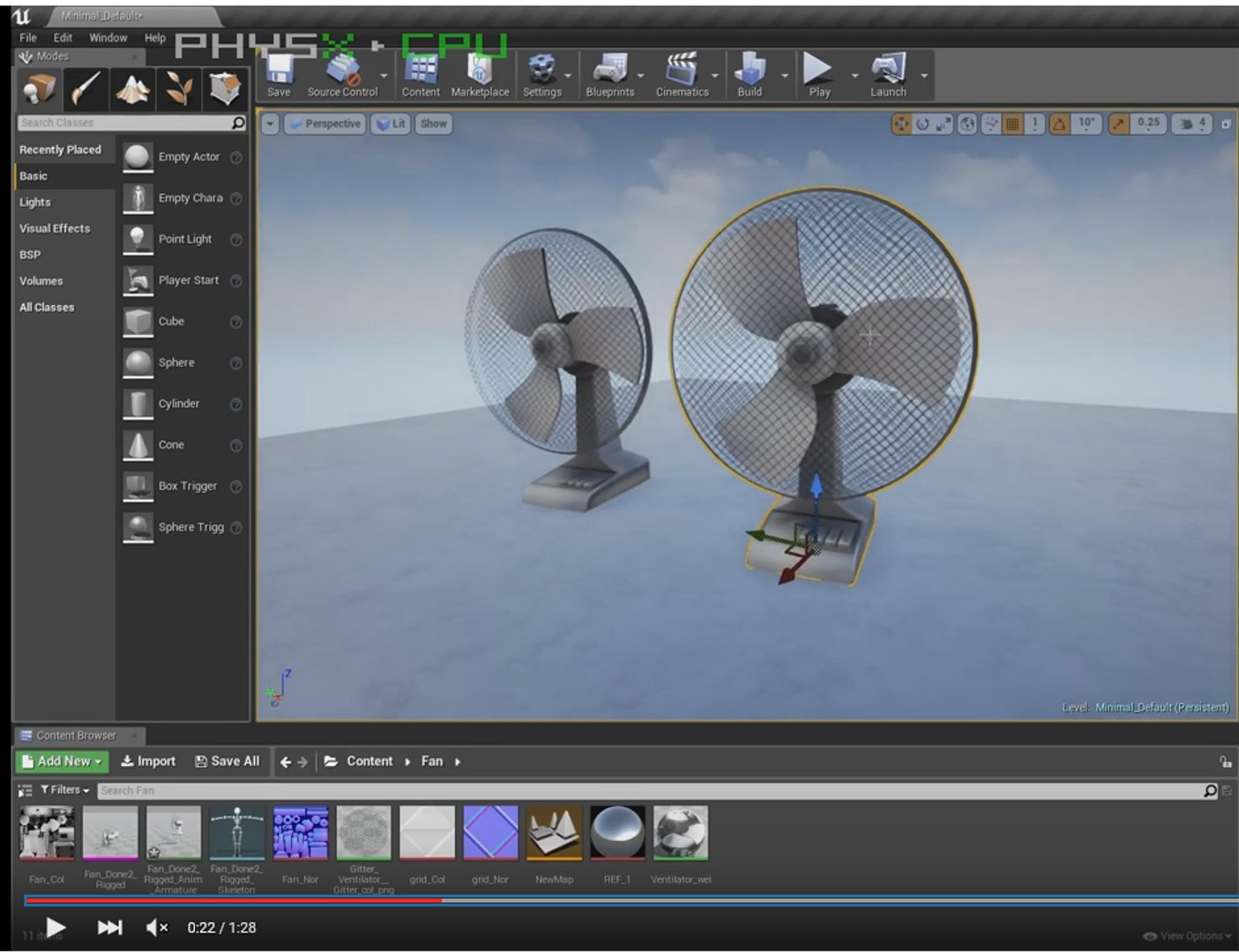
Task: Select the Lights category
Action: [x=35, y=202]
